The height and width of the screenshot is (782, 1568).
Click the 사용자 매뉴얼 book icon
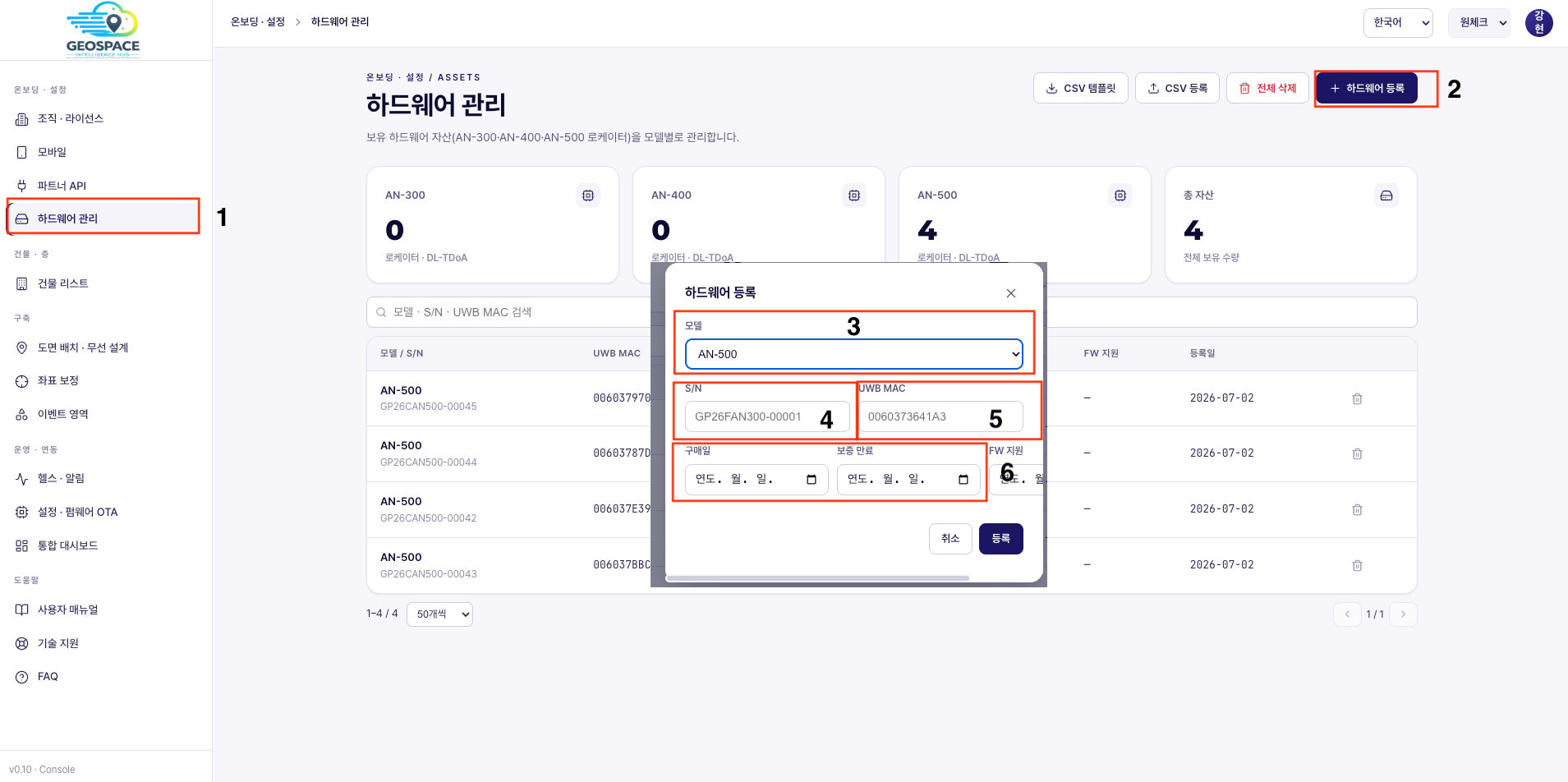coord(22,609)
